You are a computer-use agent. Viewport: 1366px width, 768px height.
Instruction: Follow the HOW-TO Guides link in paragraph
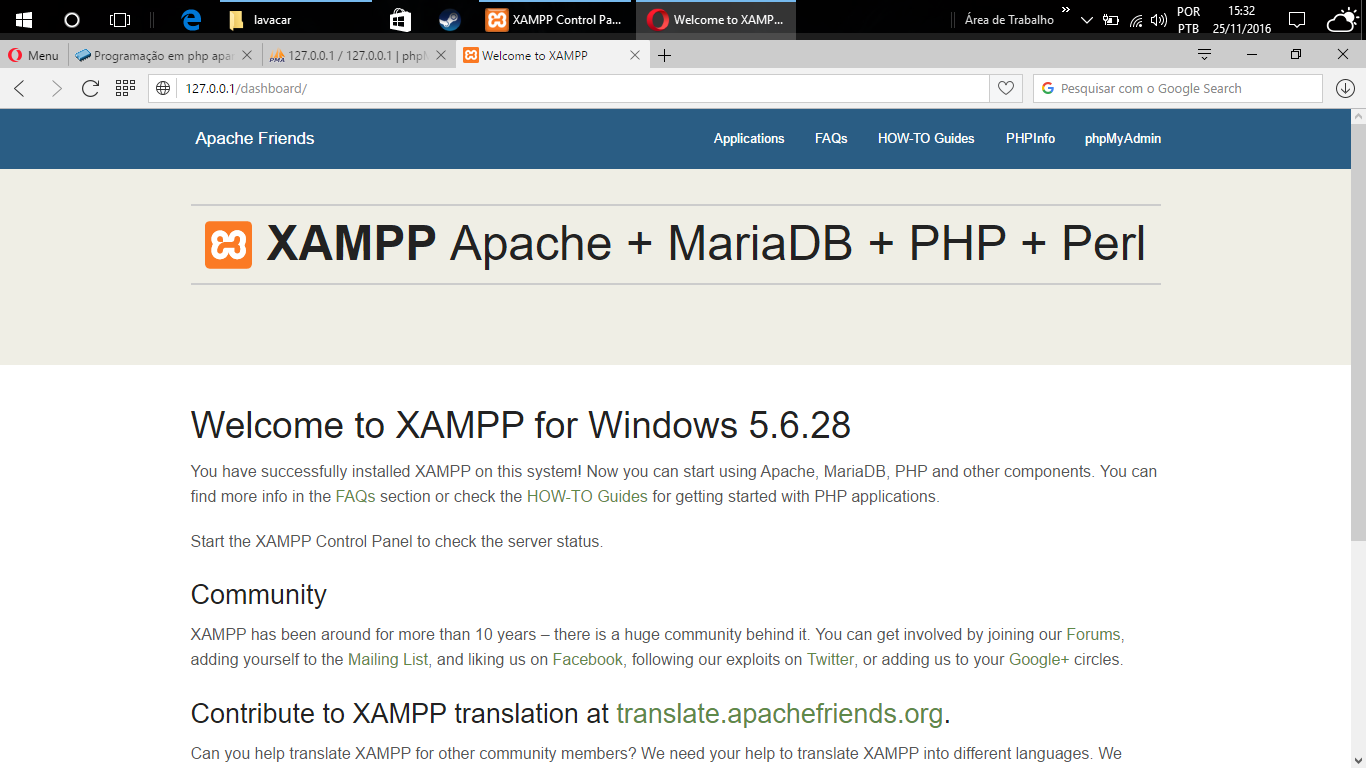pyautogui.click(x=587, y=496)
